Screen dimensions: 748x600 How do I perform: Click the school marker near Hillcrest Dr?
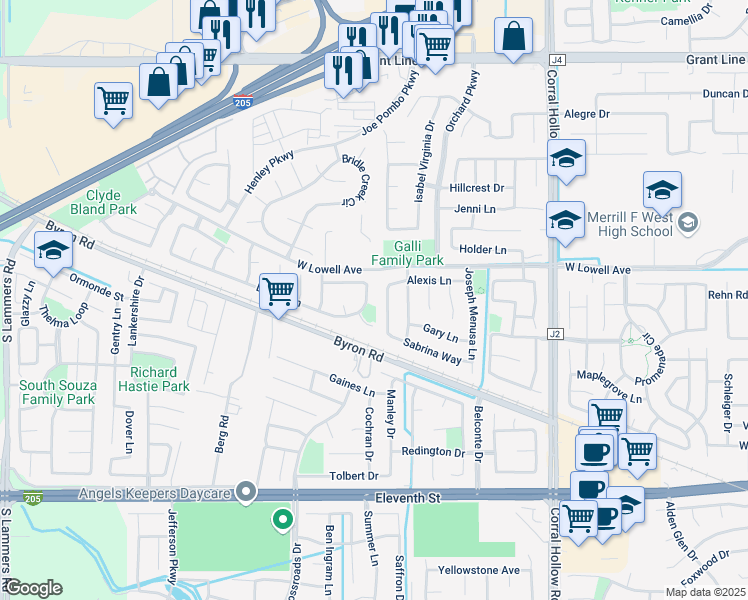pos(566,159)
